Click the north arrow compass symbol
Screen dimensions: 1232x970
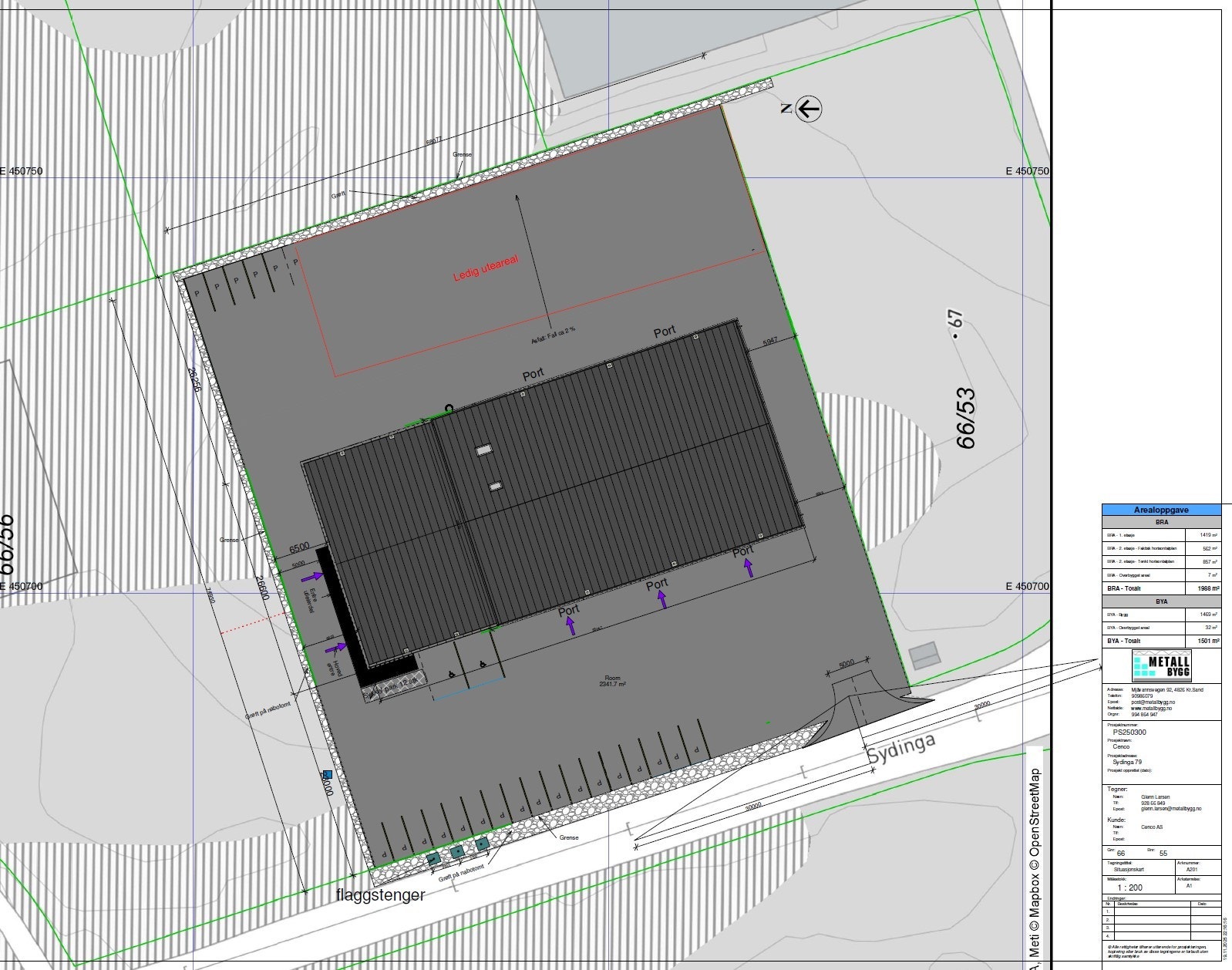808,109
